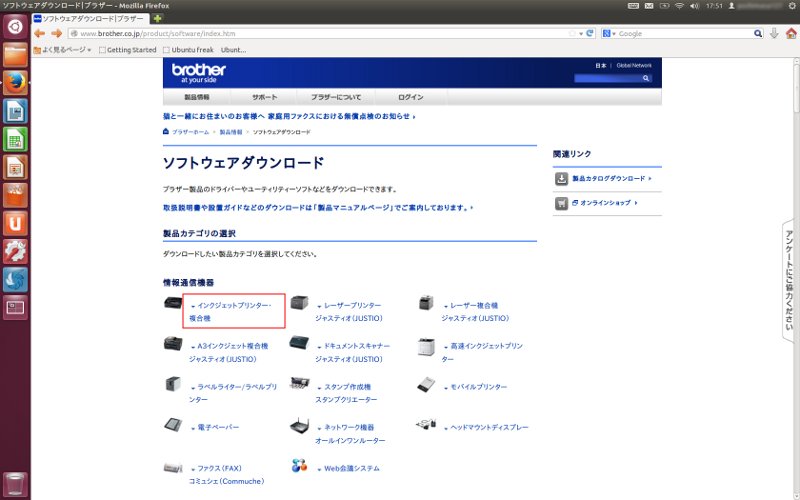
Task: Click the inkjet printer product thumbnail
Action: tap(173, 303)
